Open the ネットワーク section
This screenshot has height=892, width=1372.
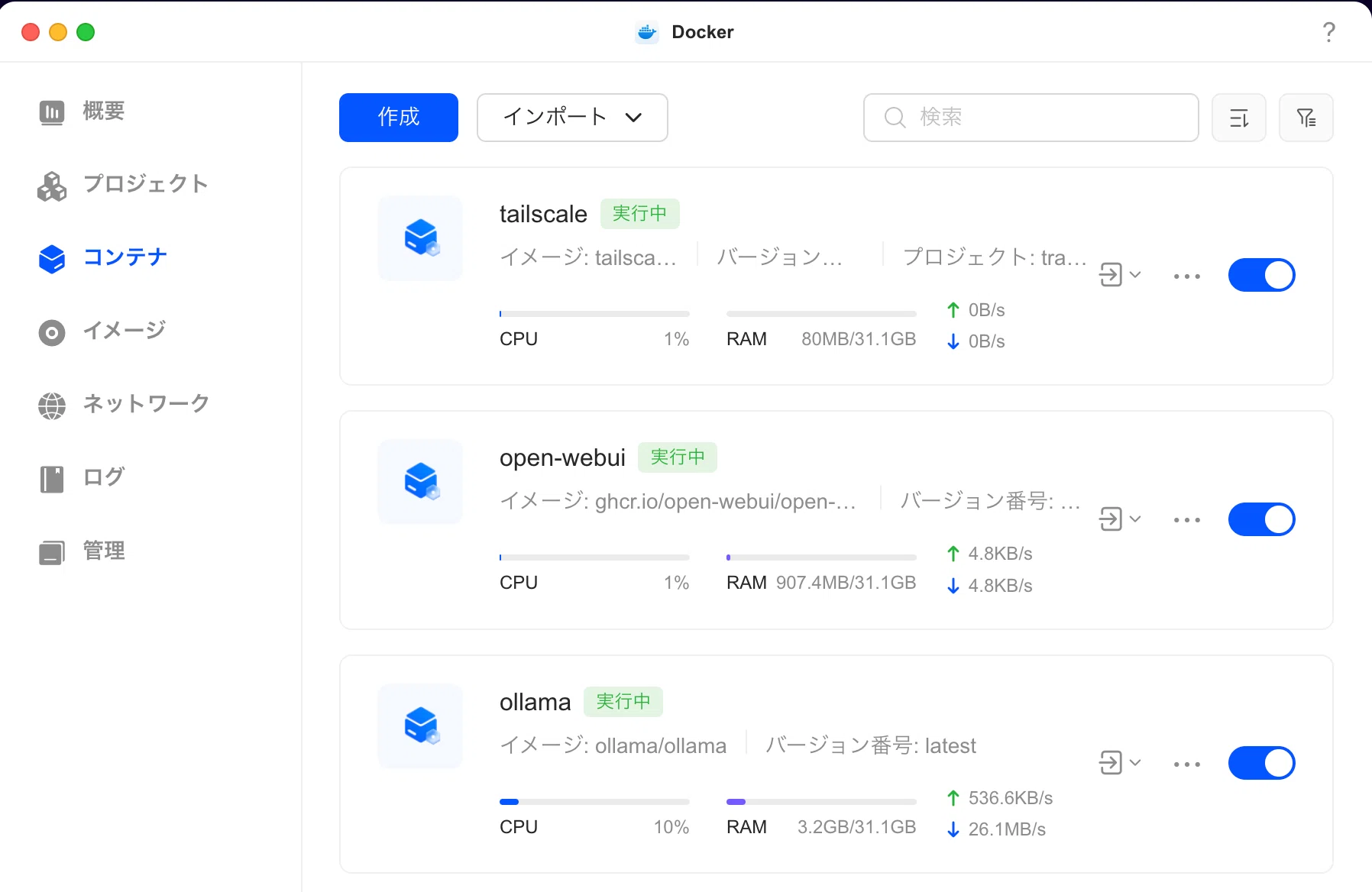(x=123, y=404)
